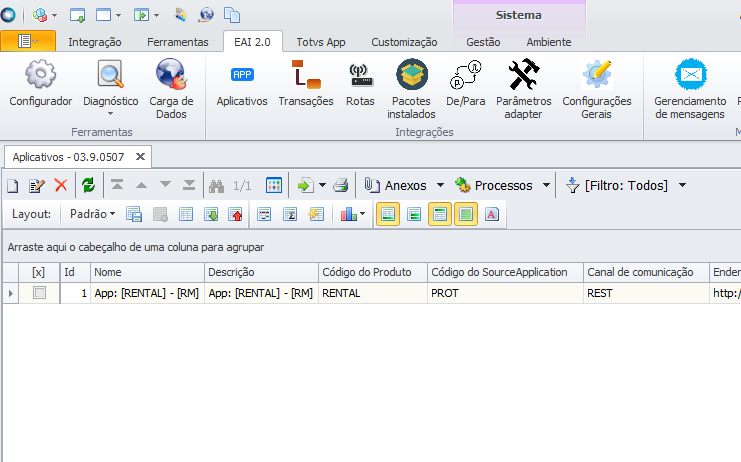Image resolution: width=741 pixels, height=462 pixels.
Task: Check the checkbox for App: [RENTAL] row
Action: [x=39, y=293]
